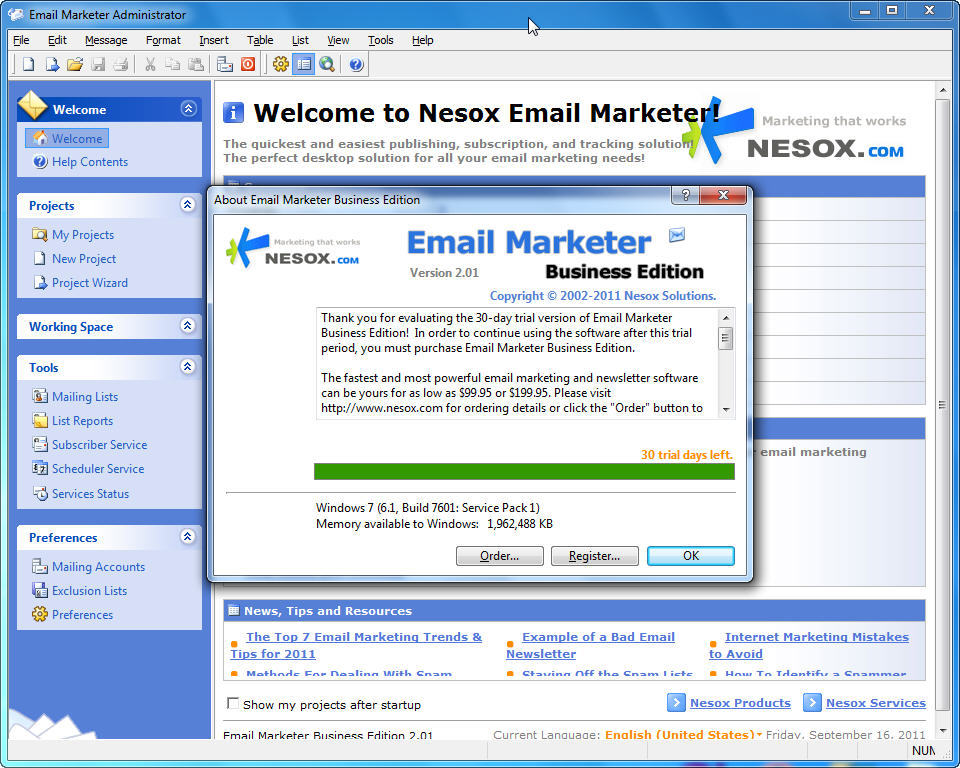Click the blue question mark help toolbar icon
The image size is (960, 768).
coord(356,64)
